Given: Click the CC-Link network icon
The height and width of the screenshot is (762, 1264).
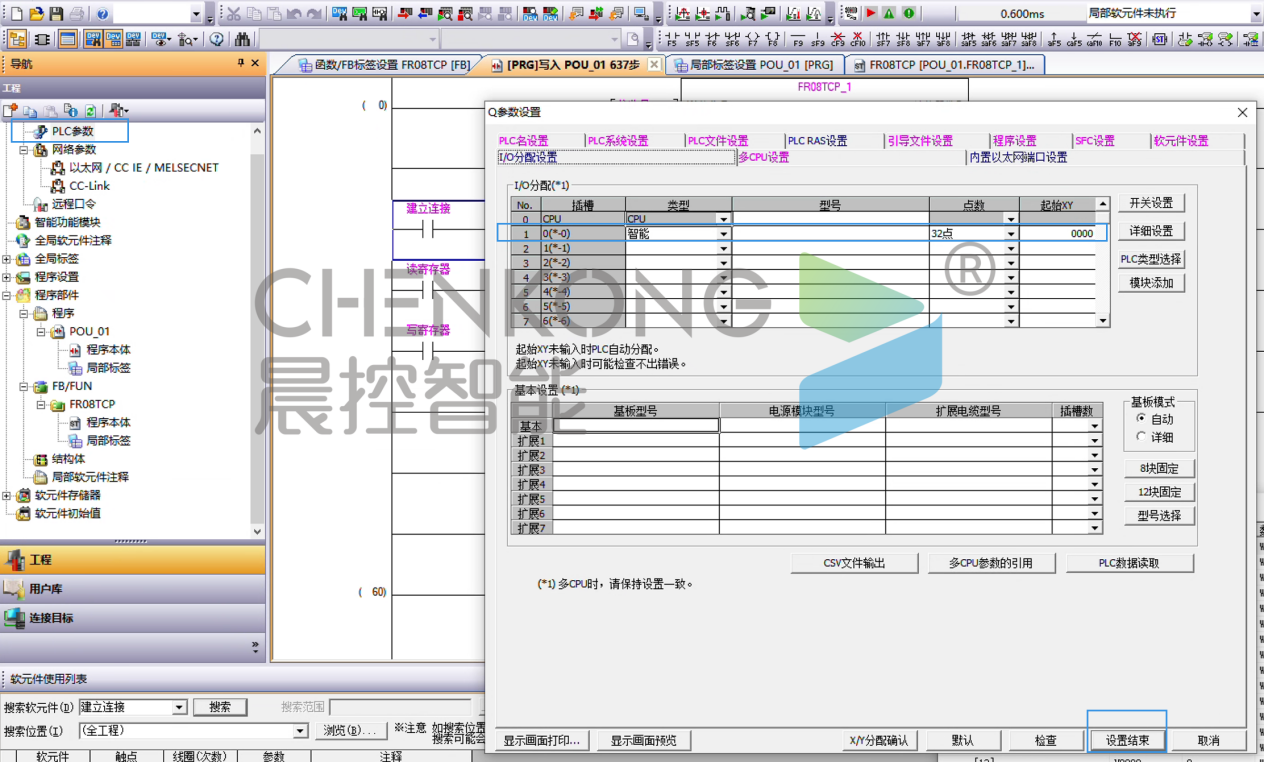Looking at the screenshot, I should coord(58,186).
